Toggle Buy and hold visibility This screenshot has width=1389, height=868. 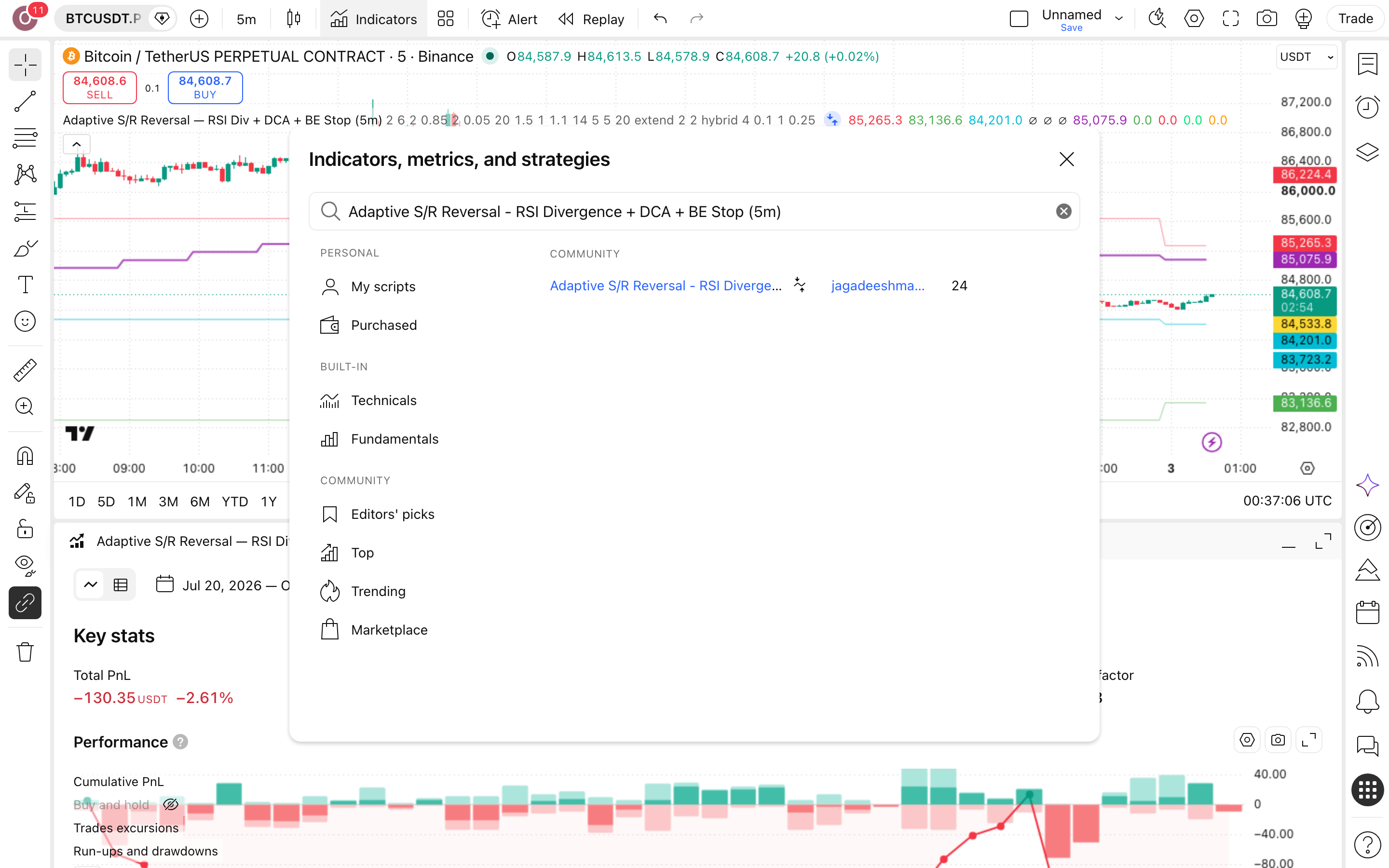tap(170, 804)
